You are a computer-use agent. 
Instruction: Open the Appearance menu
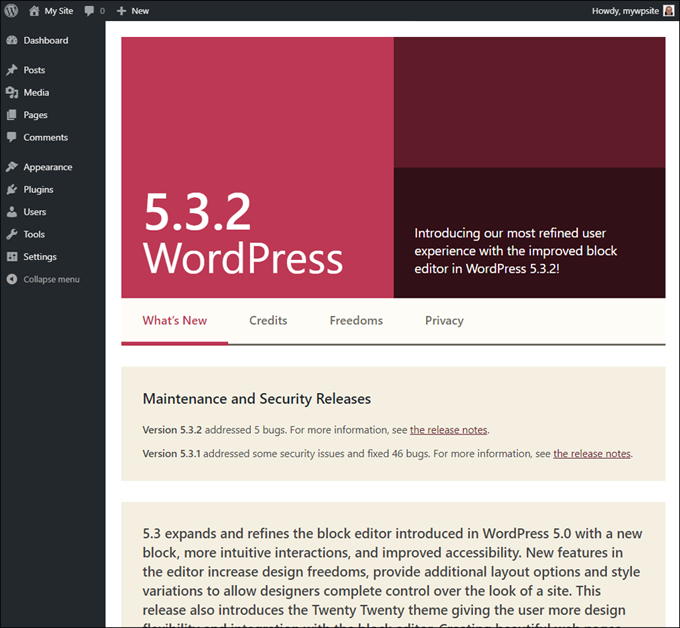[48, 167]
